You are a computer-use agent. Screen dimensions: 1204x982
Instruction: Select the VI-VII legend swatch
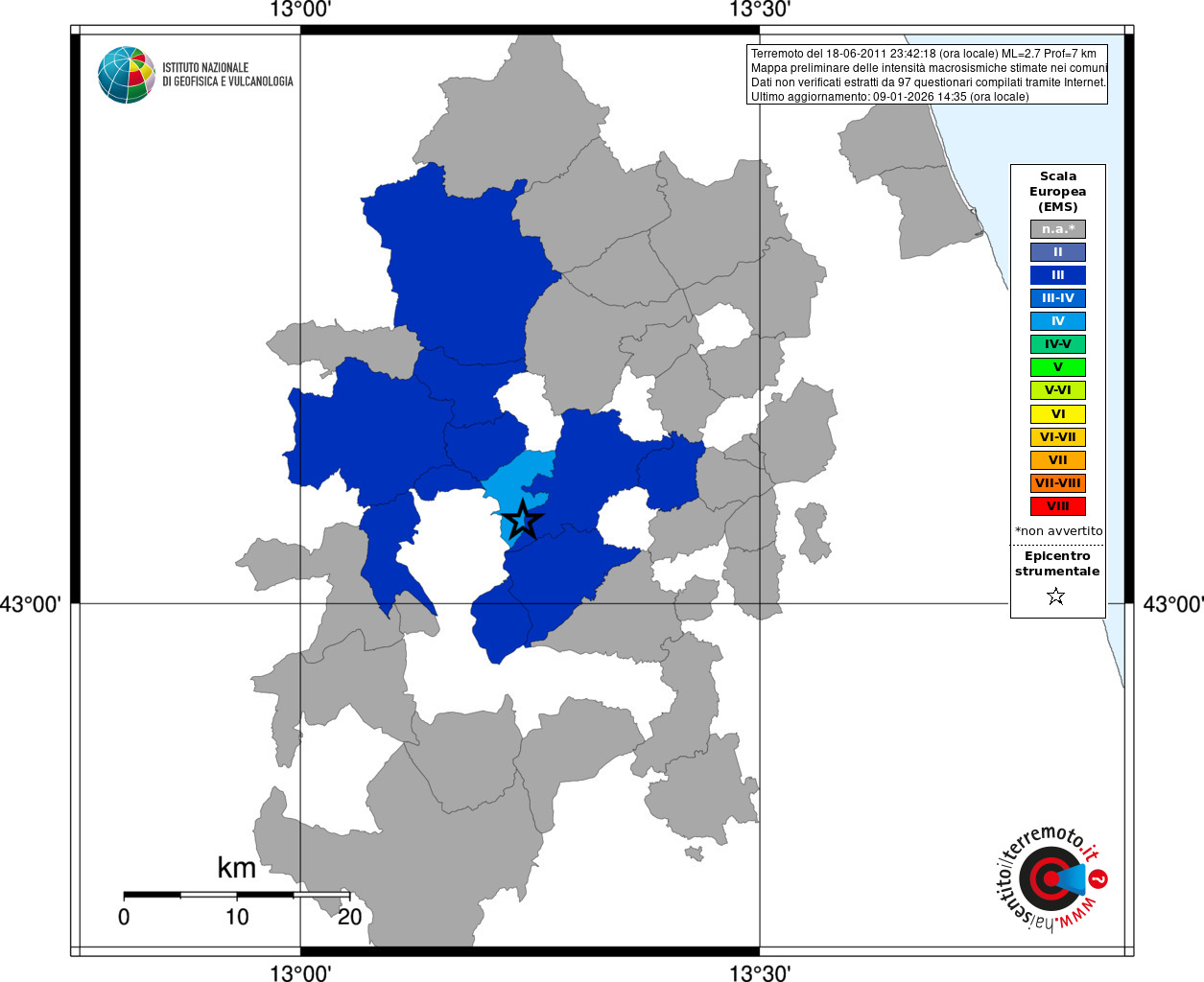click(x=1058, y=437)
